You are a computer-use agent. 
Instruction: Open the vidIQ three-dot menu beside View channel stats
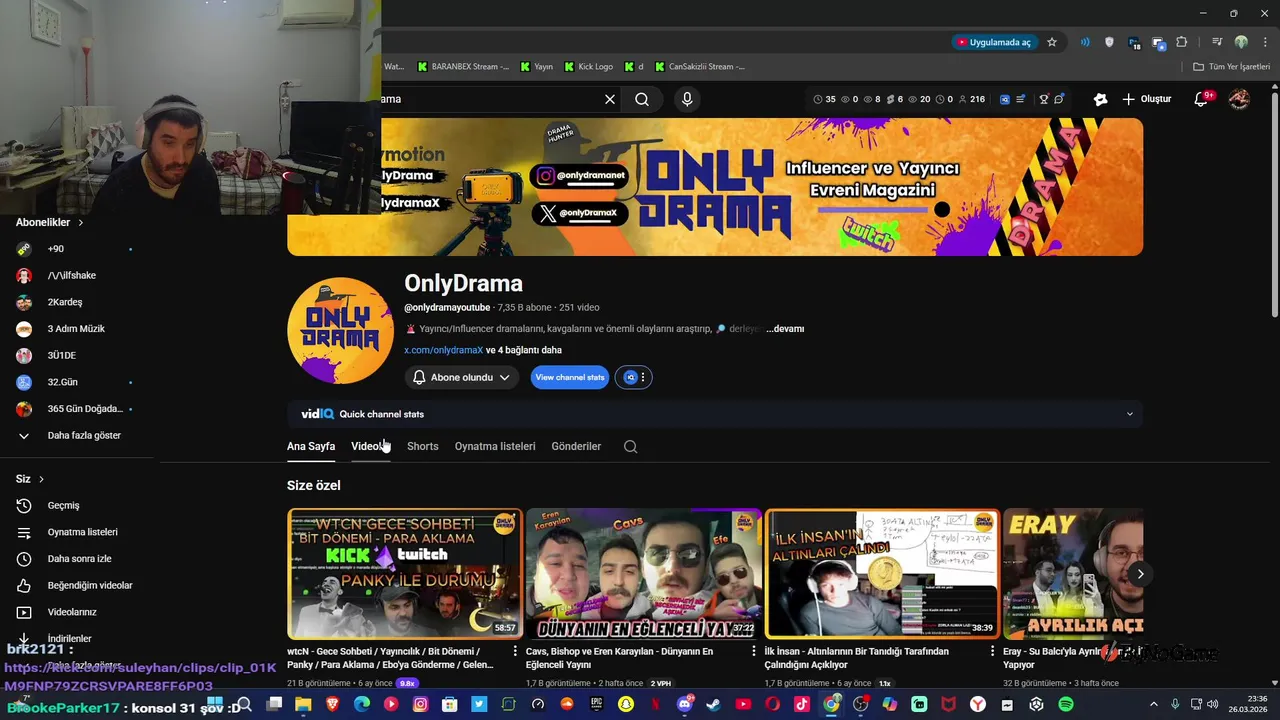click(x=643, y=377)
